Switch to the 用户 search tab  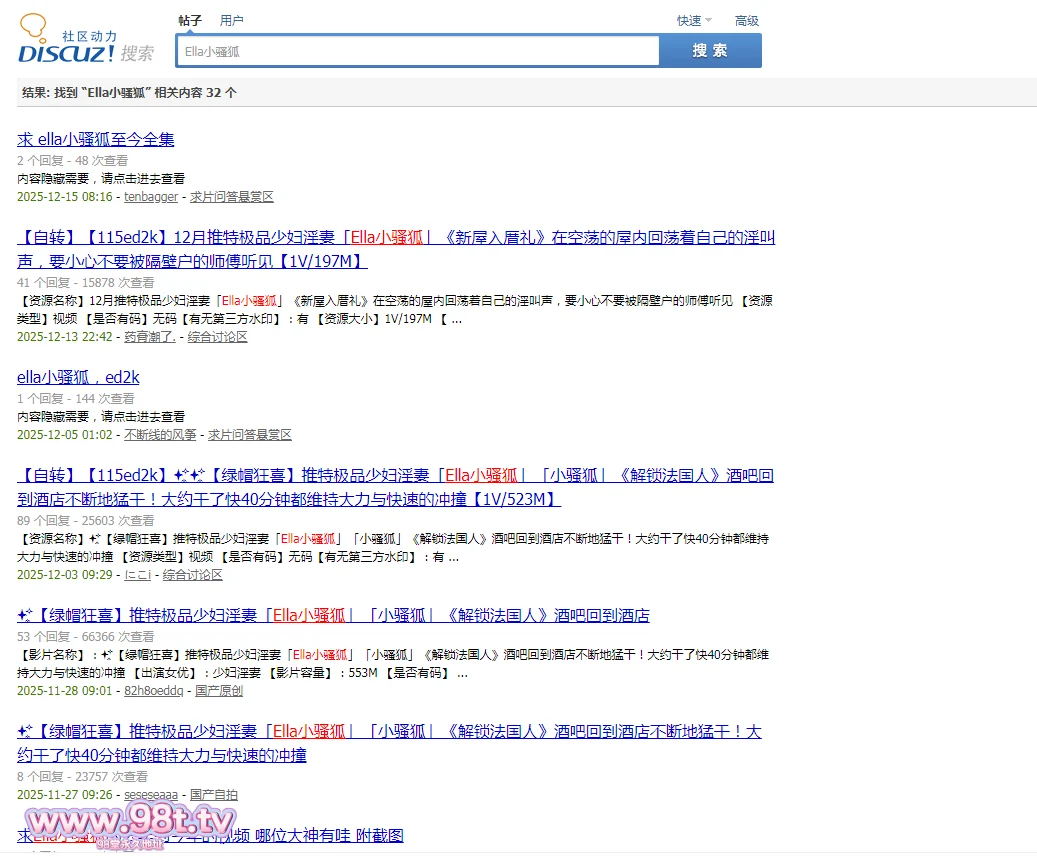[x=231, y=20]
